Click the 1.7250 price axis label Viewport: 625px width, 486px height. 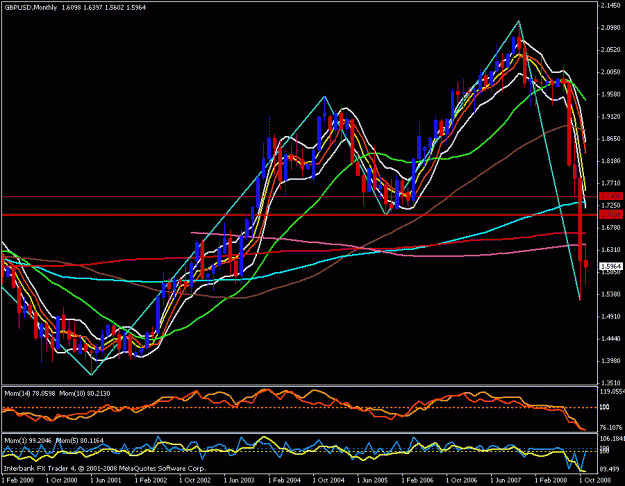(611, 205)
